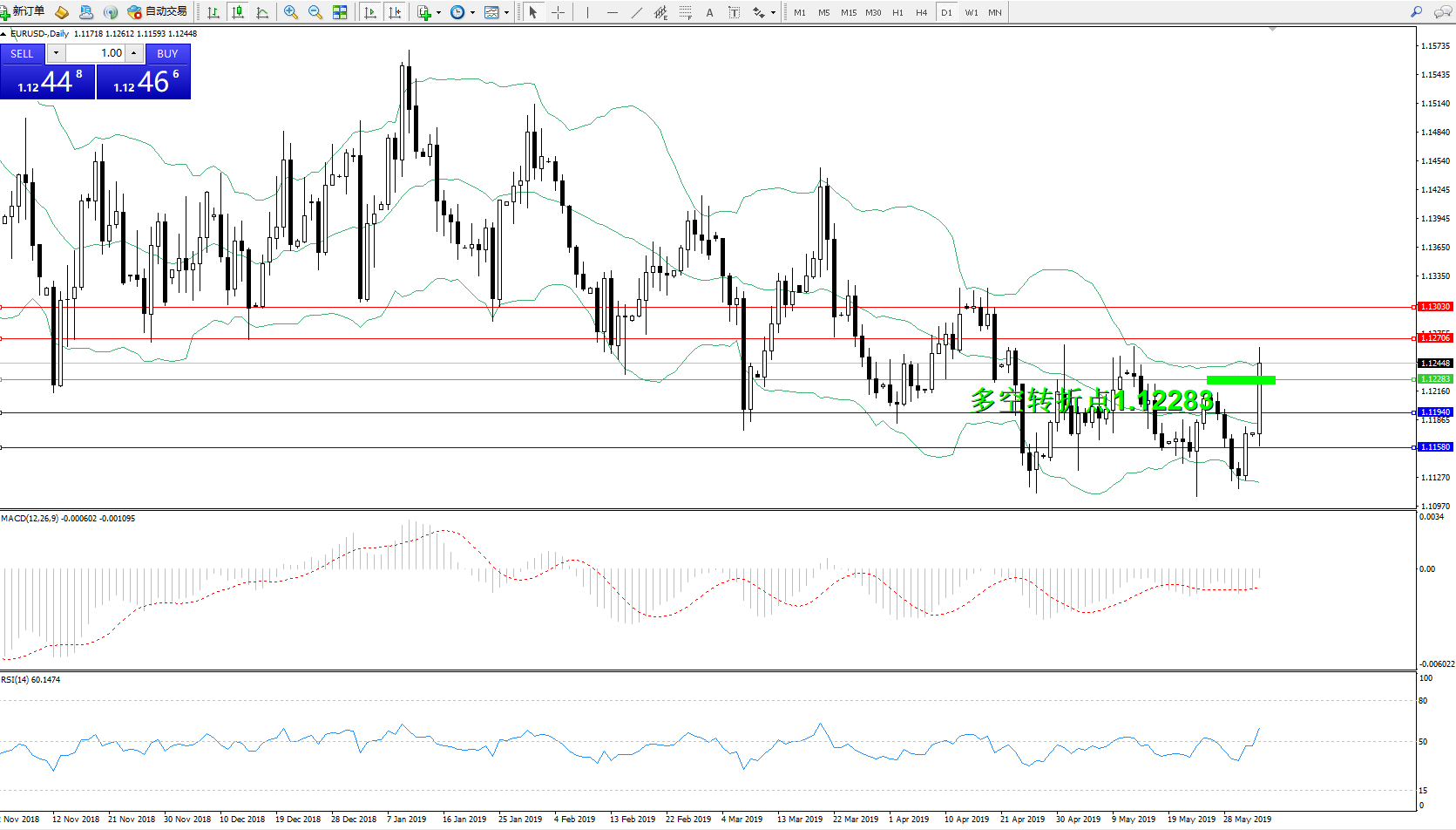Open the search magnifier in top right

(x=1416, y=12)
